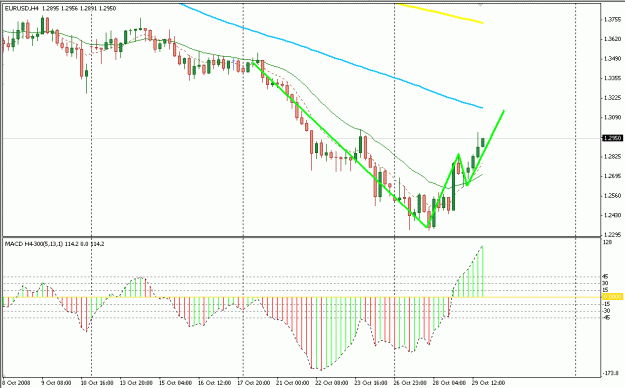The image size is (625, 388).
Task: Click the 1.2560 price axis label
Action: (612, 195)
